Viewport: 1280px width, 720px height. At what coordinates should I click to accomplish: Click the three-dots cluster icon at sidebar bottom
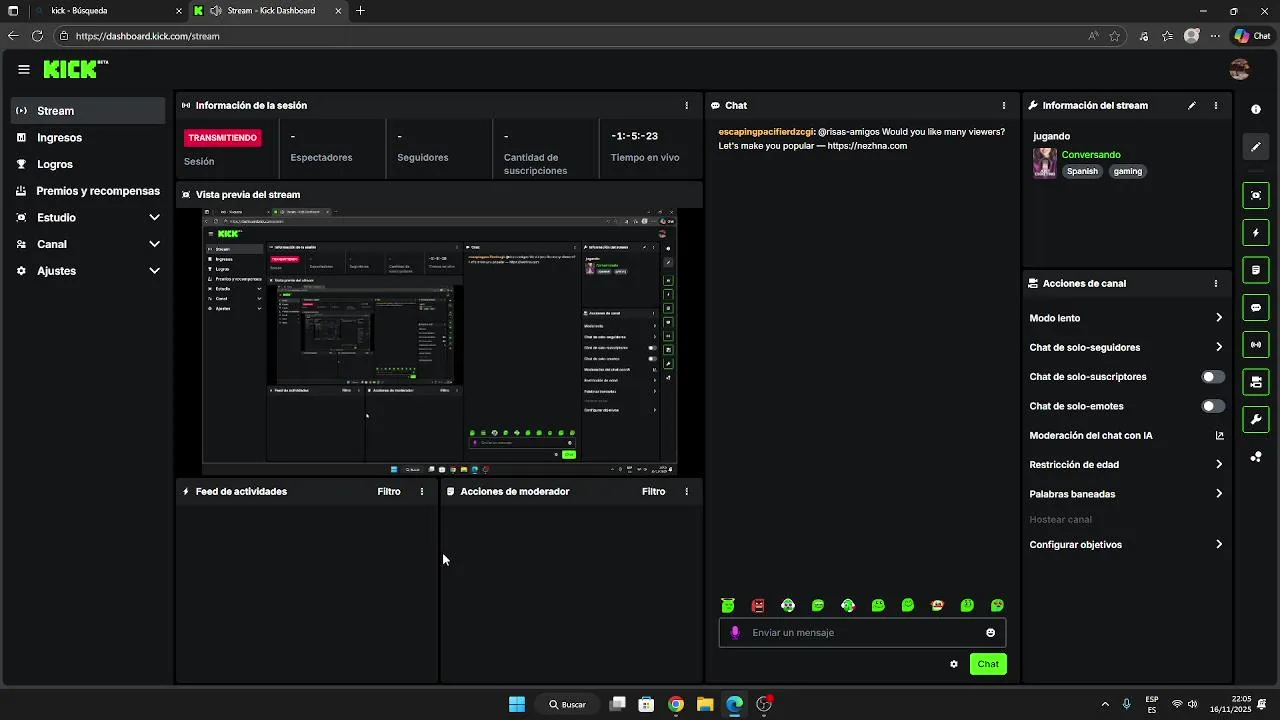tap(1256, 457)
